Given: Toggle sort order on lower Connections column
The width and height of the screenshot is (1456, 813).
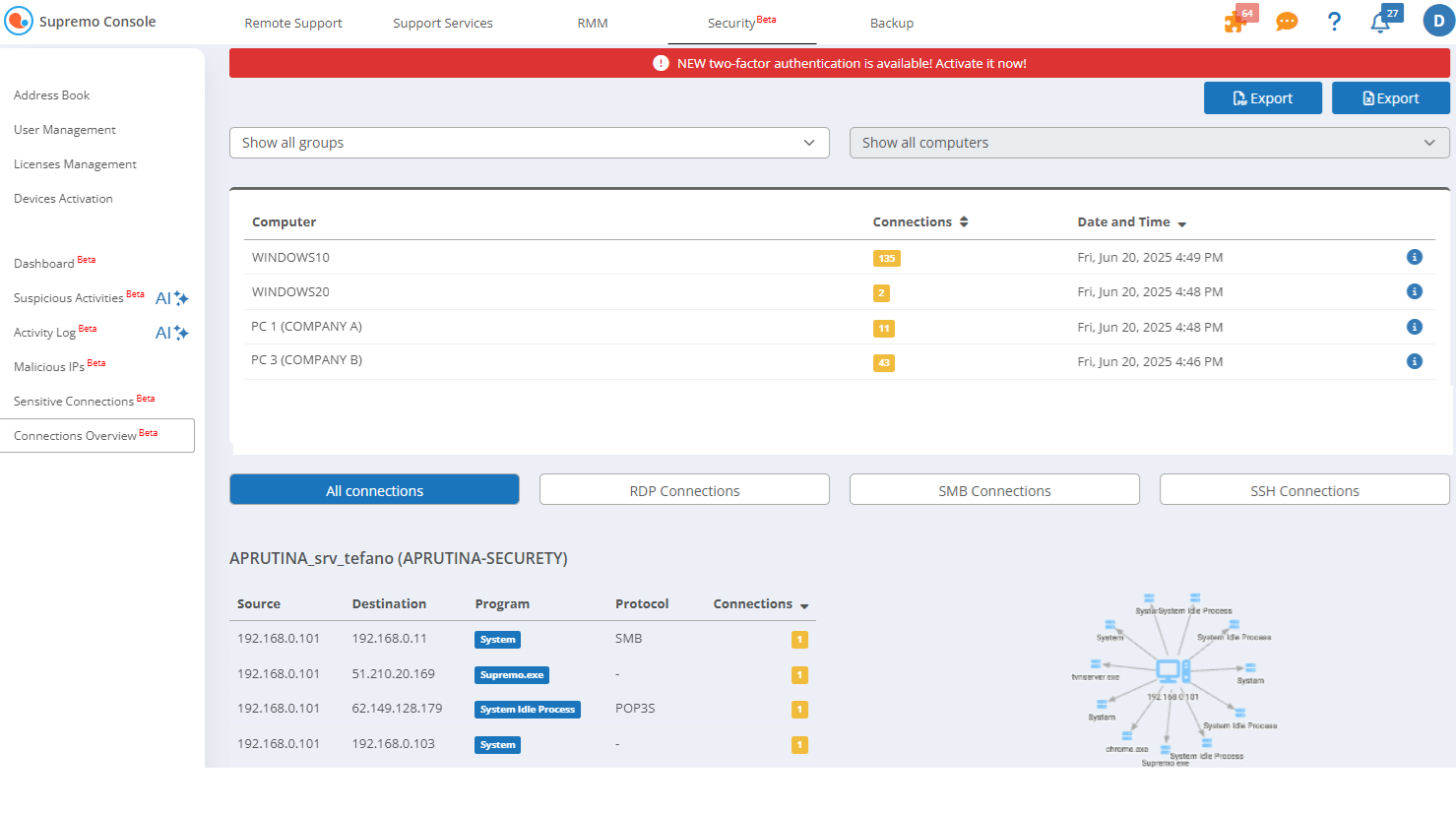Looking at the screenshot, I should [x=804, y=604].
